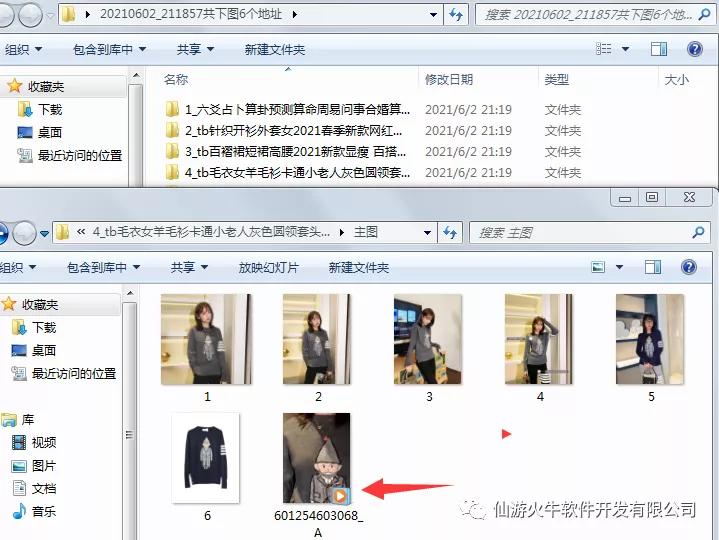This screenshot has height=540, width=719.
Task: Change view icon in back window toolbar
Action: tap(603, 49)
